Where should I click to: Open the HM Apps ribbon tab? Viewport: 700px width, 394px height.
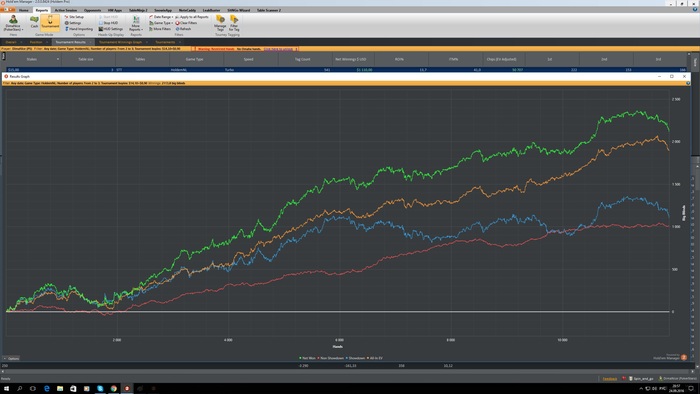(x=115, y=10)
